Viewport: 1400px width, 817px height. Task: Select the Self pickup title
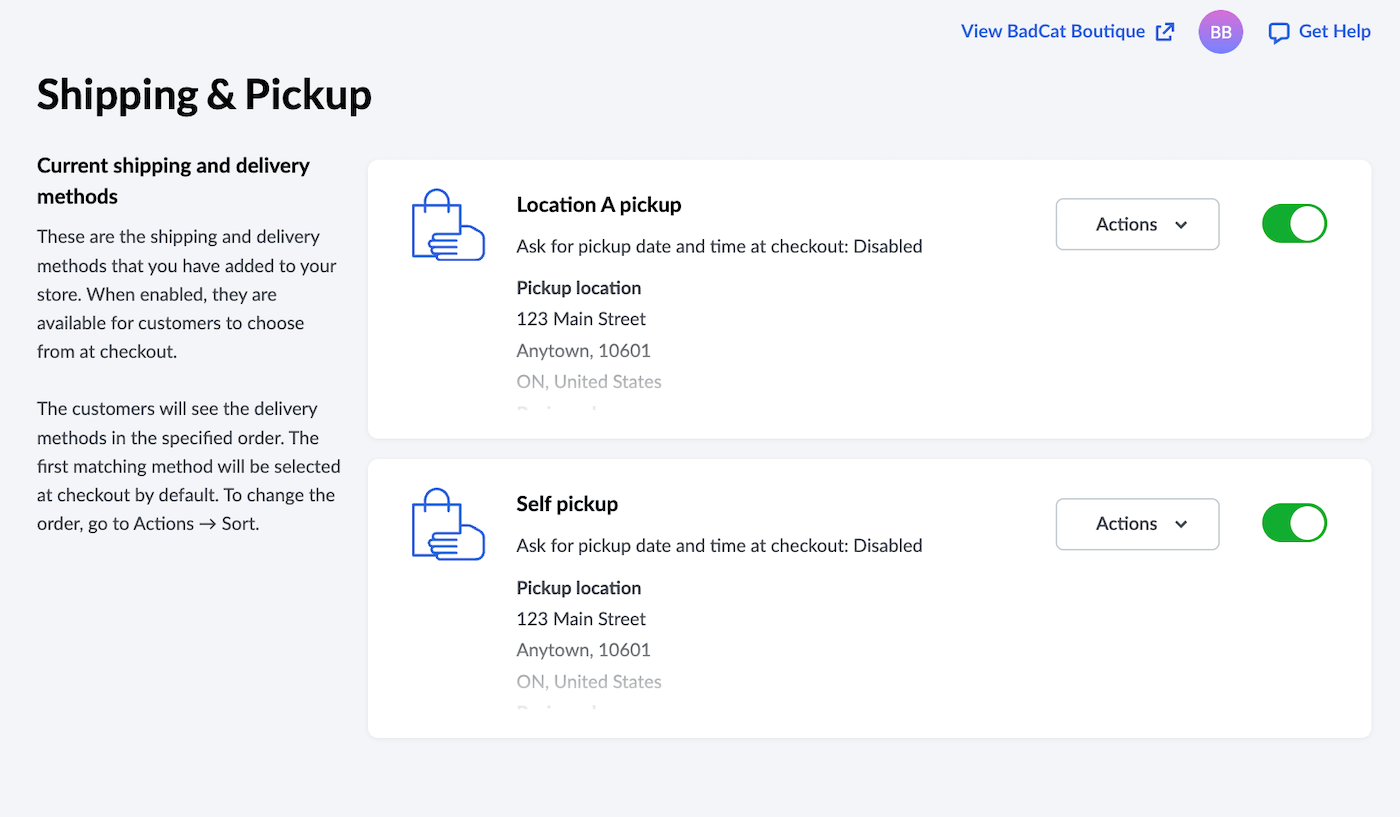[567, 504]
